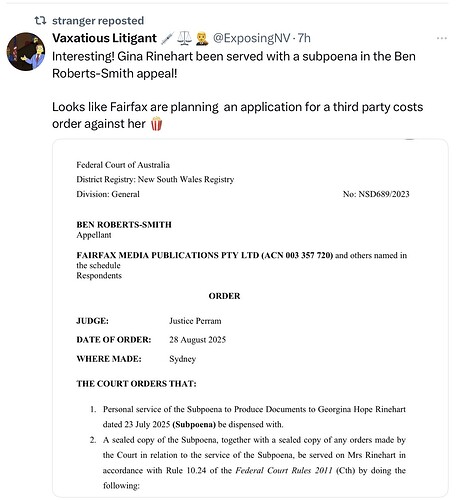
Task: Click the date '28 August 2025' in image
Action: (197, 340)
